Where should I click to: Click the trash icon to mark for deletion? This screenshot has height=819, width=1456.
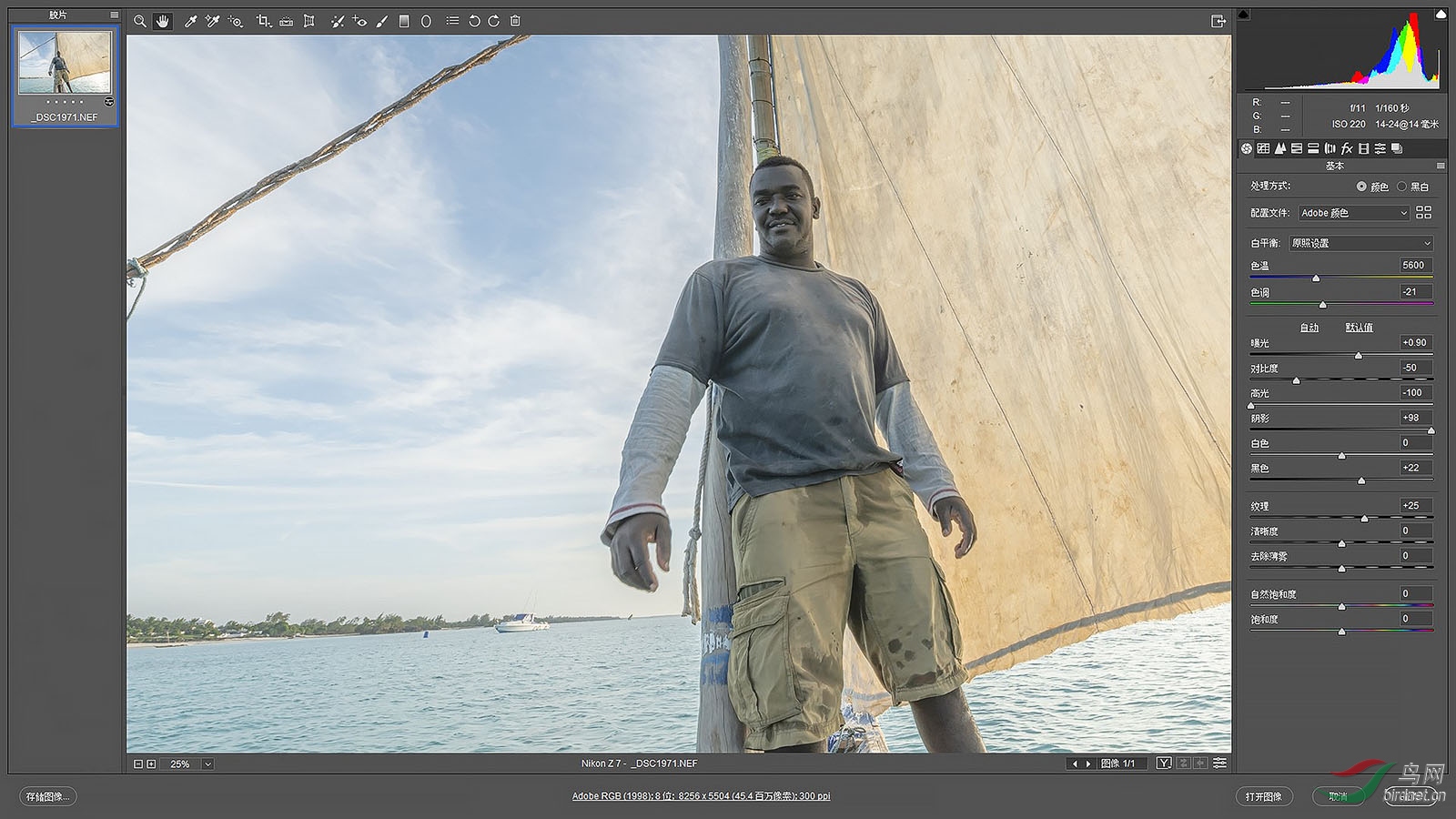click(515, 21)
